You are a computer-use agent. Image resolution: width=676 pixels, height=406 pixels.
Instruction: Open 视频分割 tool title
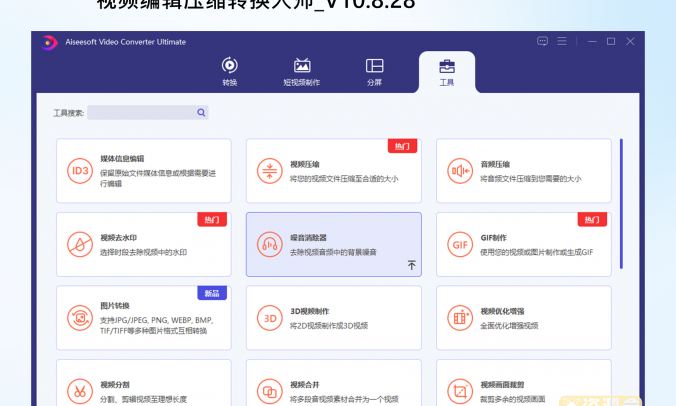click(x=115, y=384)
